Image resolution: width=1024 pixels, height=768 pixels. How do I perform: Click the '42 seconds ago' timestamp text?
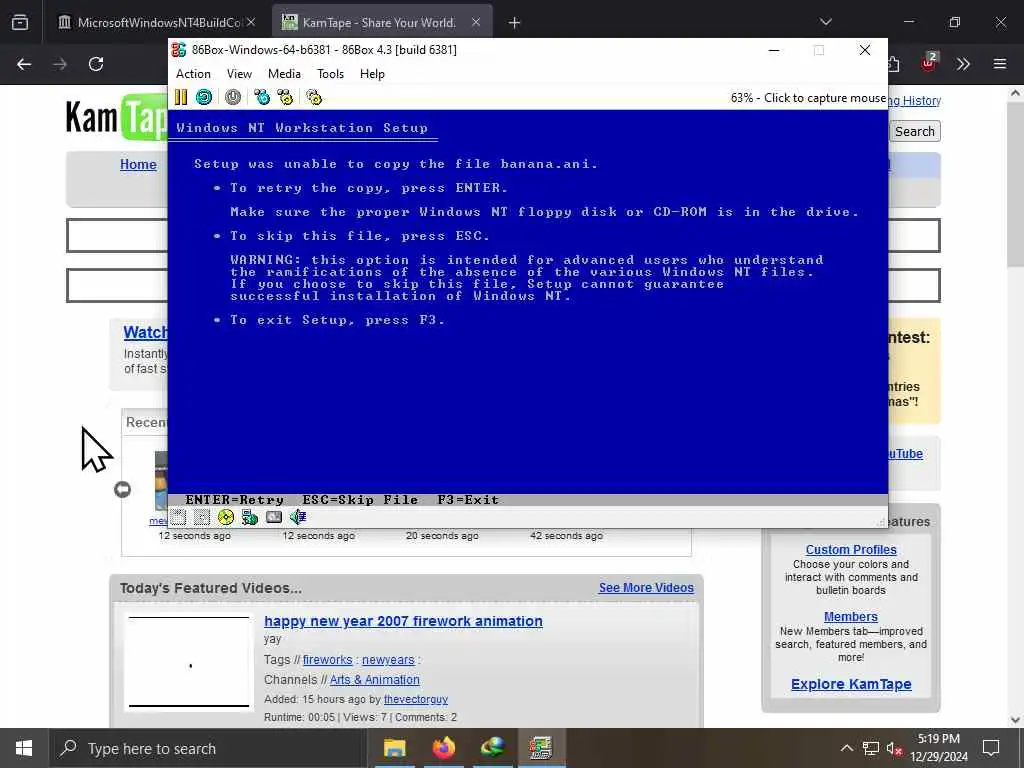point(566,536)
